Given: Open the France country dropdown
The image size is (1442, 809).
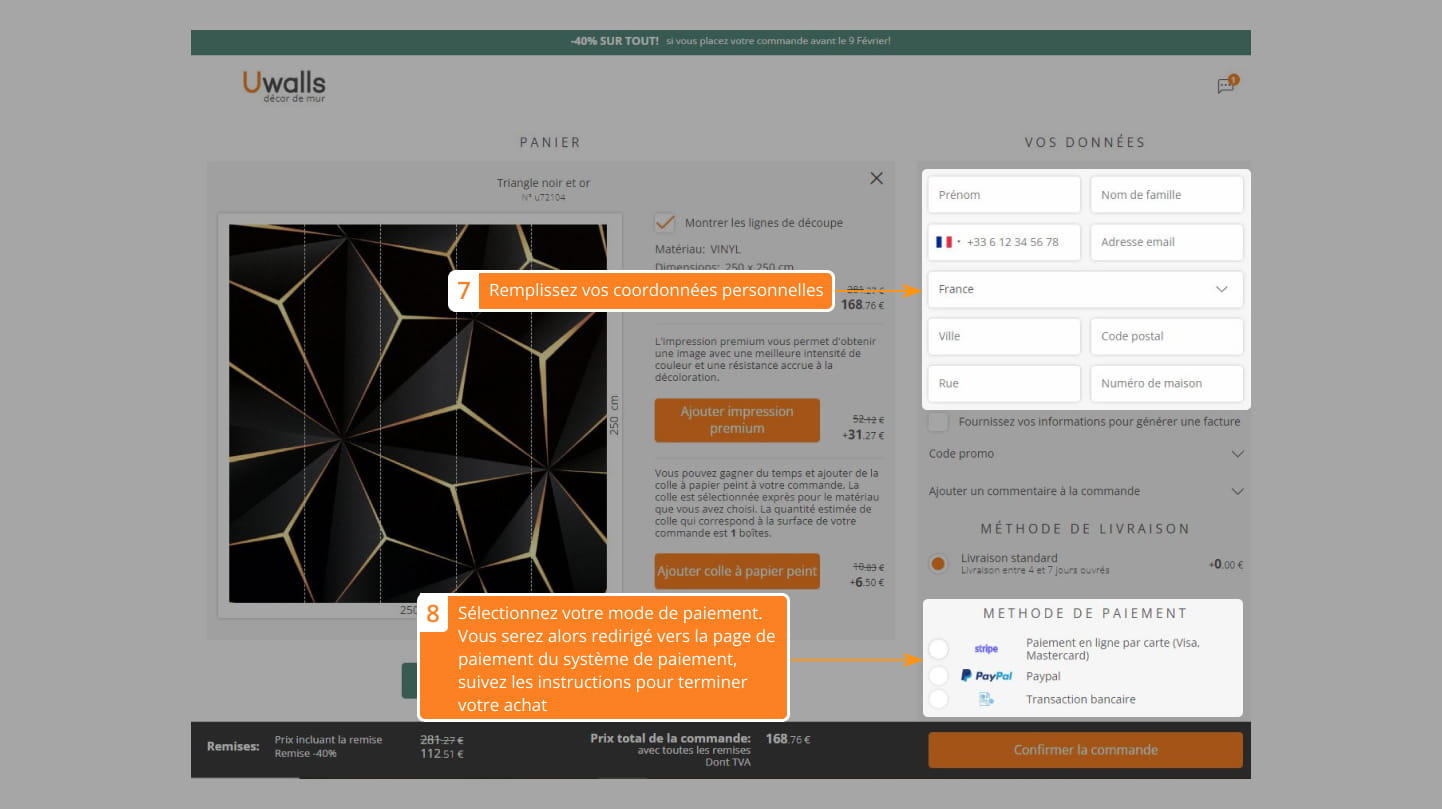Looking at the screenshot, I should coord(1085,289).
